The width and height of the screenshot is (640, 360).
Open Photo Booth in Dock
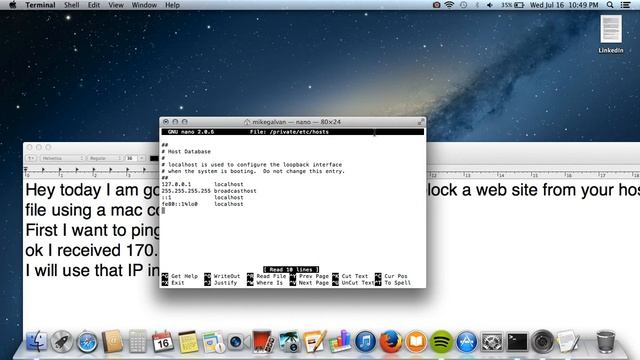263,341
